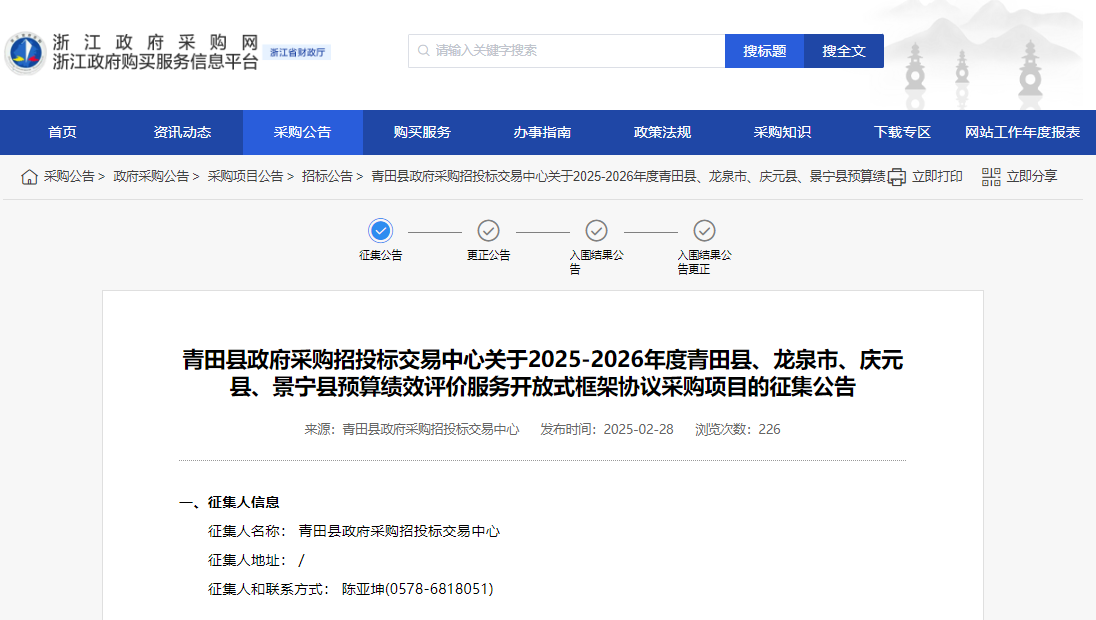This screenshot has height=620, width=1096.
Task: Click the home icon in the breadcrumb
Action: click(30, 176)
